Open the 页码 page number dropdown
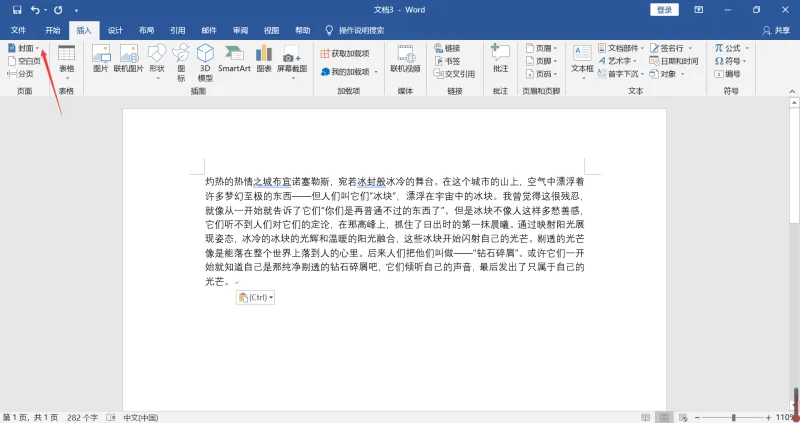 coord(541,73)
